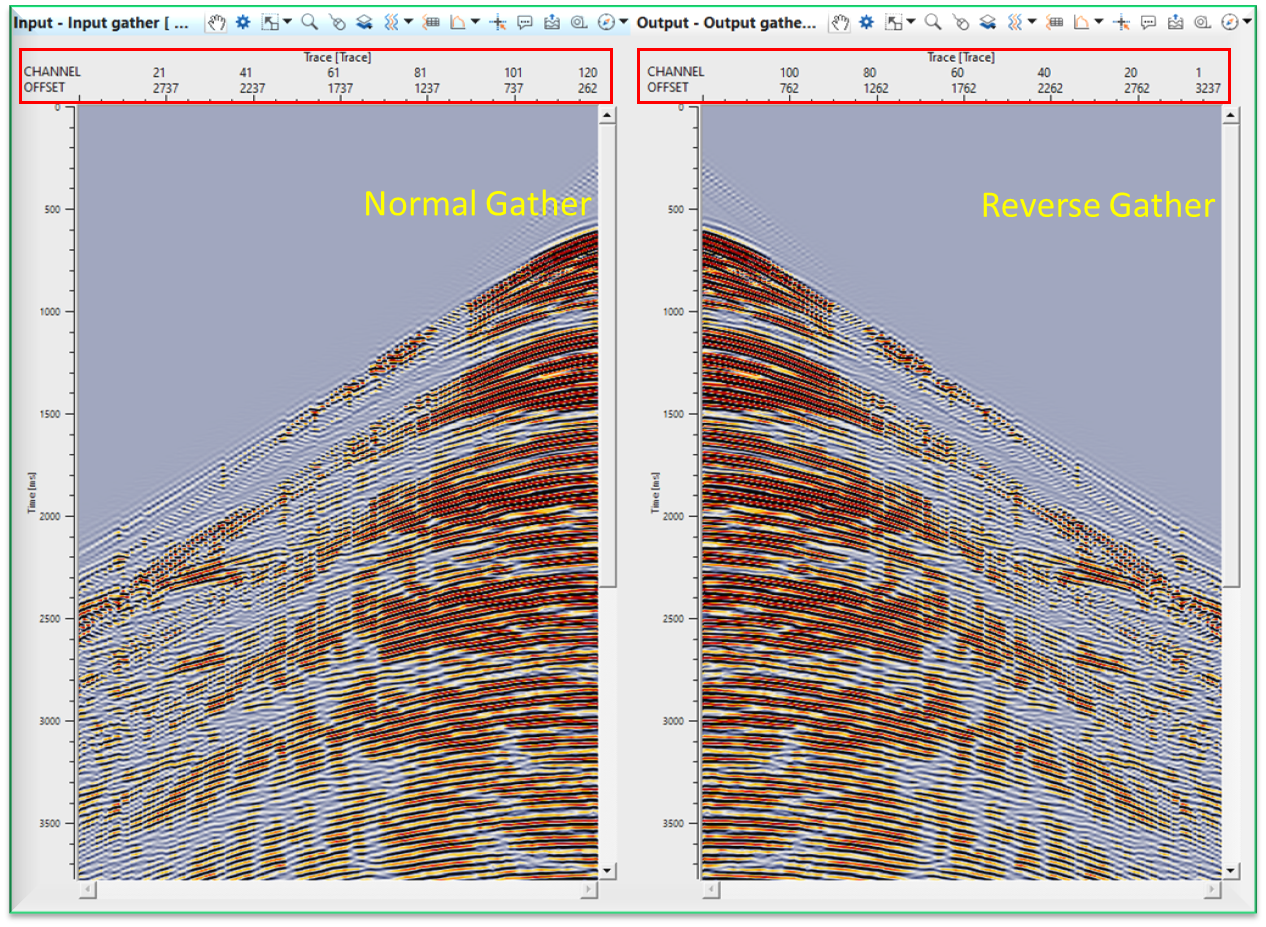Click comment bubble icon in Output gather toolbar
The image size is (1266, 927).
[x=1149, y=21]
